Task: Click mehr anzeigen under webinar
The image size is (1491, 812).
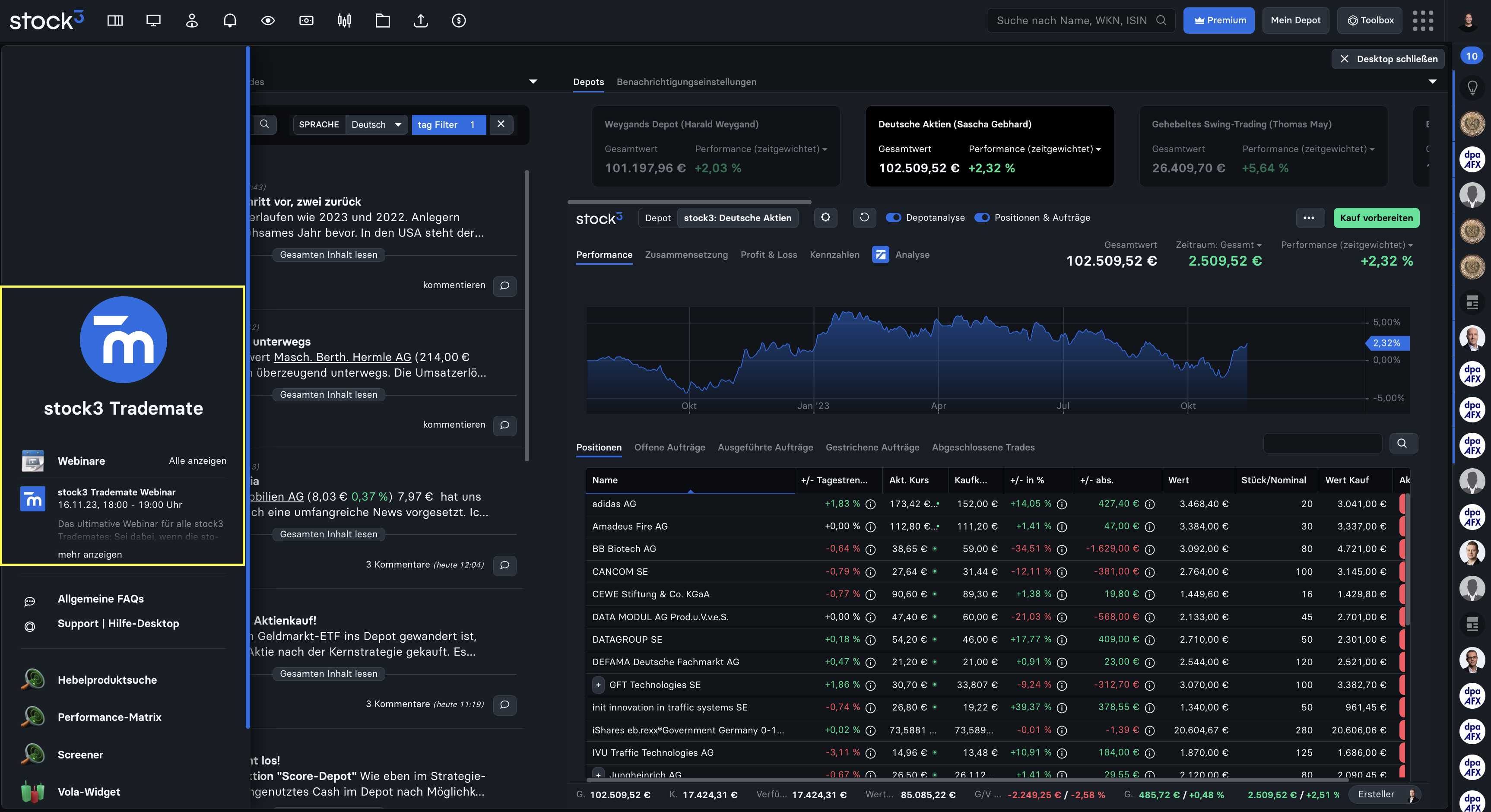Action: 90,555
